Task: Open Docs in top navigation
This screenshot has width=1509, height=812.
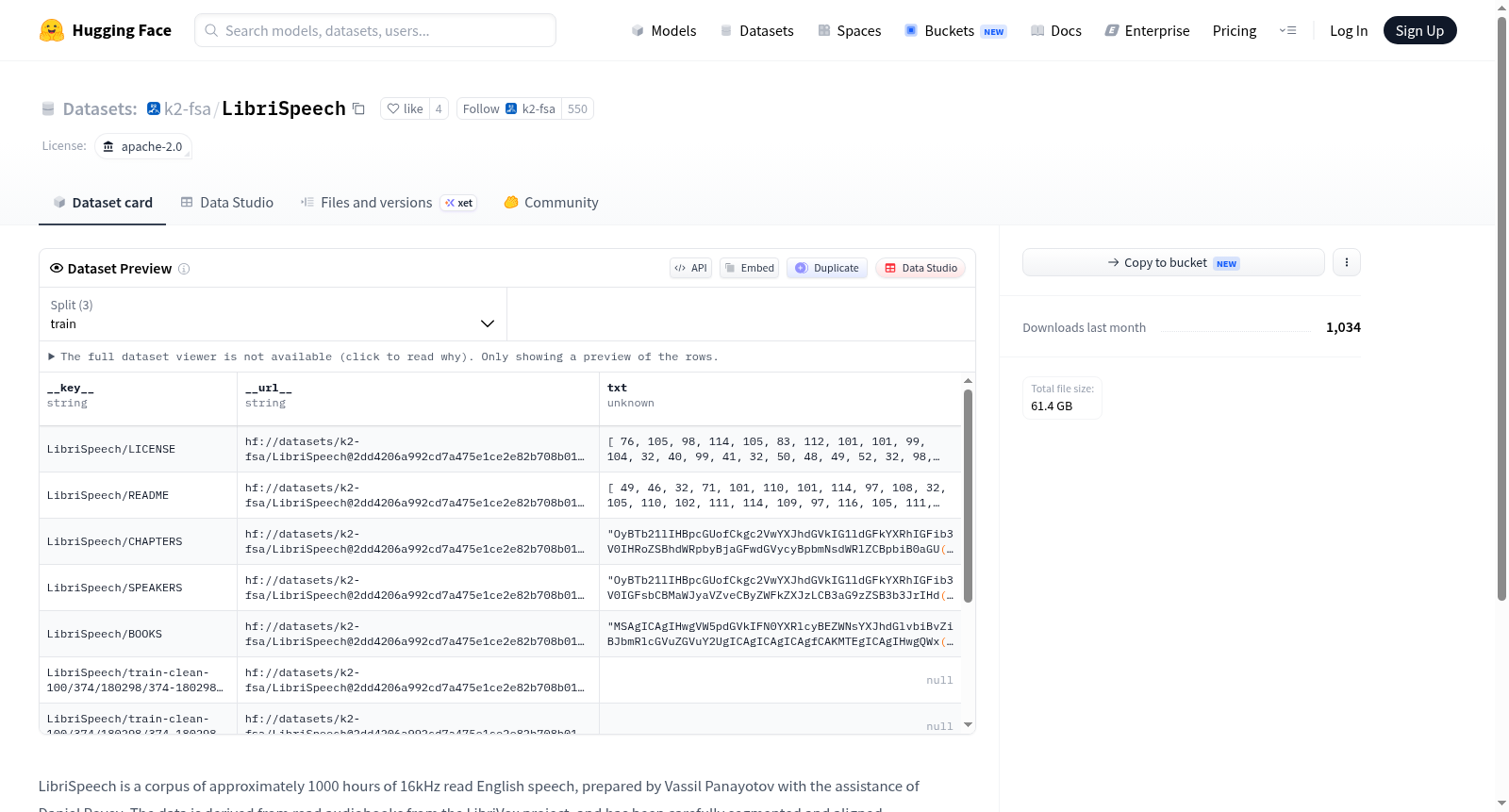Action: [x=1056, y=30]
